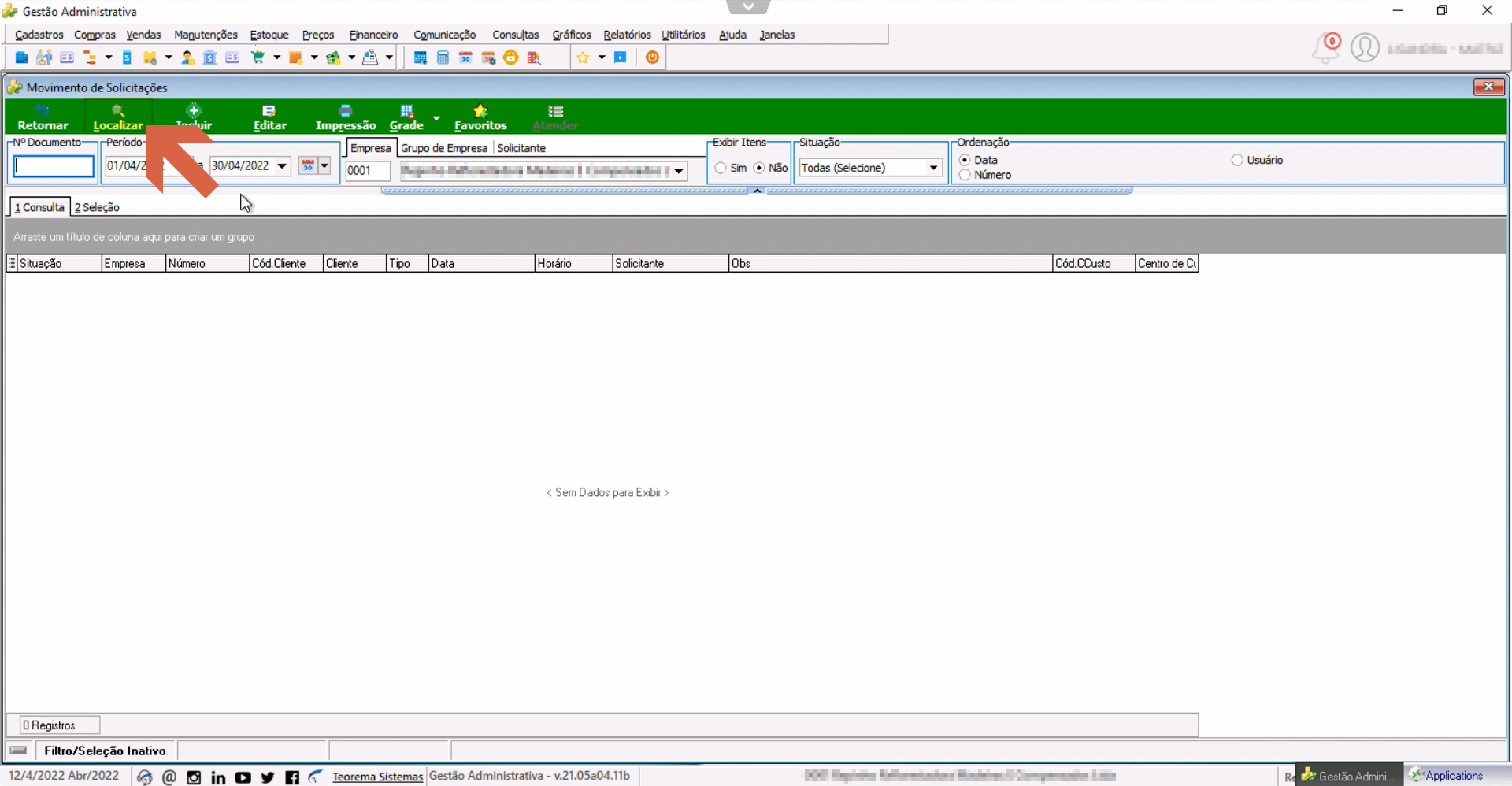1512x786 pixels.
Task: Select the Sim radio in Exibir Itens
Action: (721, 168)
